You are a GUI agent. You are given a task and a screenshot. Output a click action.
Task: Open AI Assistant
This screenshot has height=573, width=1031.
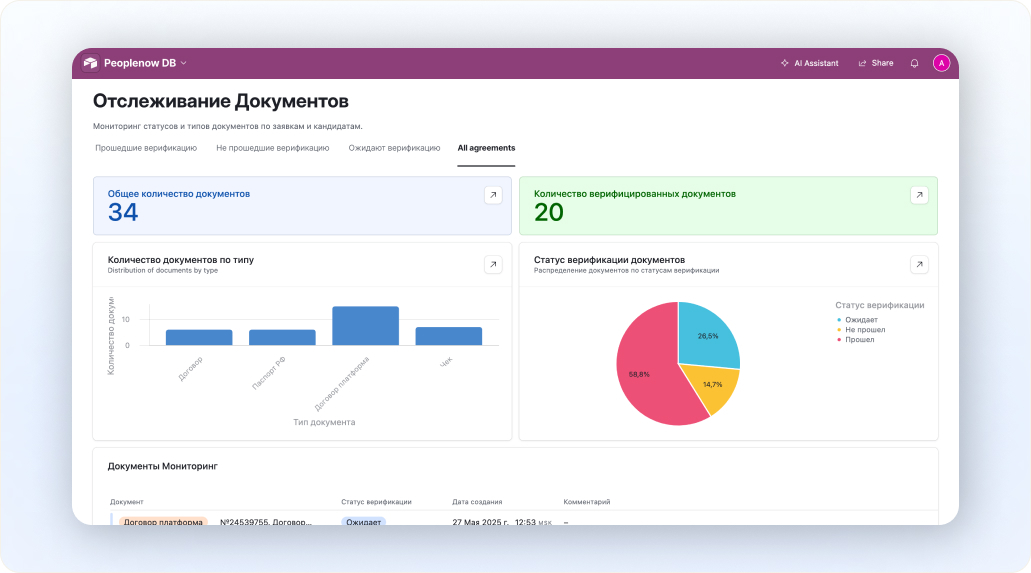click(809, 63)
